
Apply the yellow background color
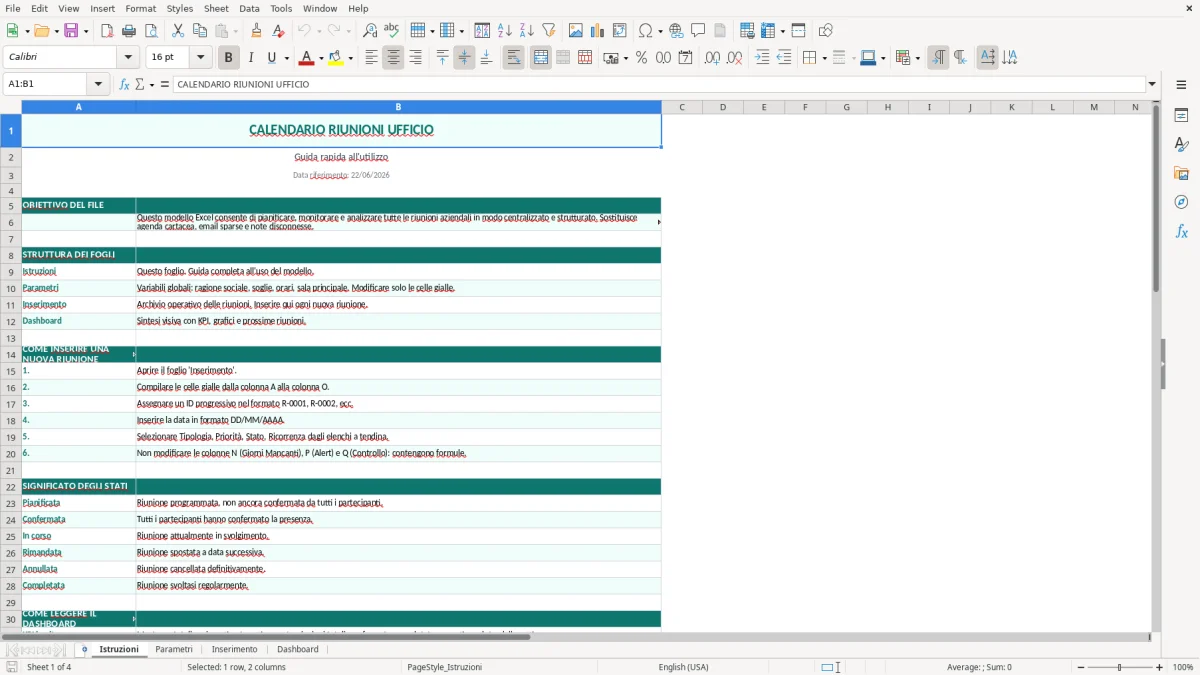point(336,58)
